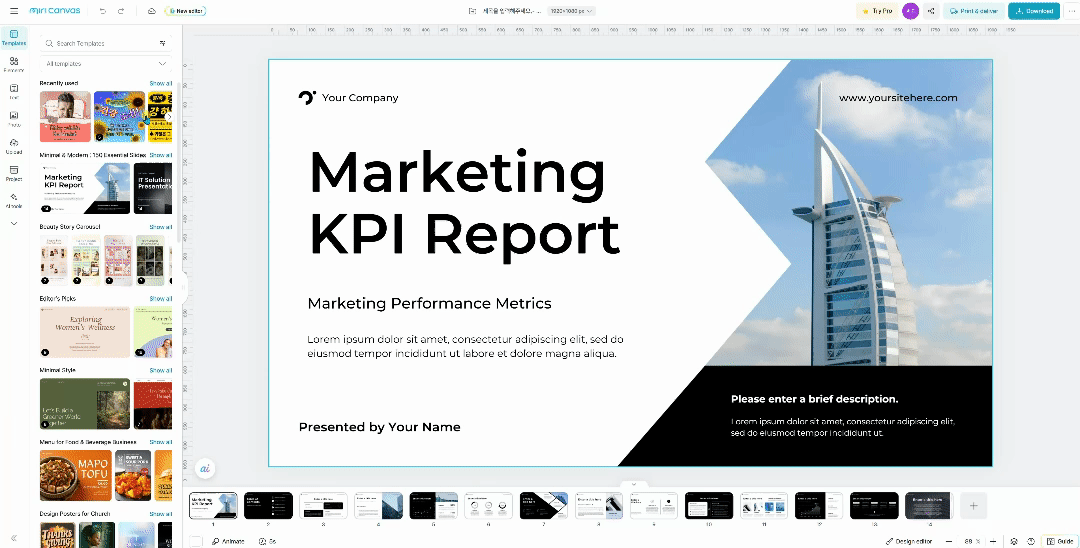The image size is (1080, 548).
Task: Click the zoom out minus button
Action: click(x=946, y=541)
